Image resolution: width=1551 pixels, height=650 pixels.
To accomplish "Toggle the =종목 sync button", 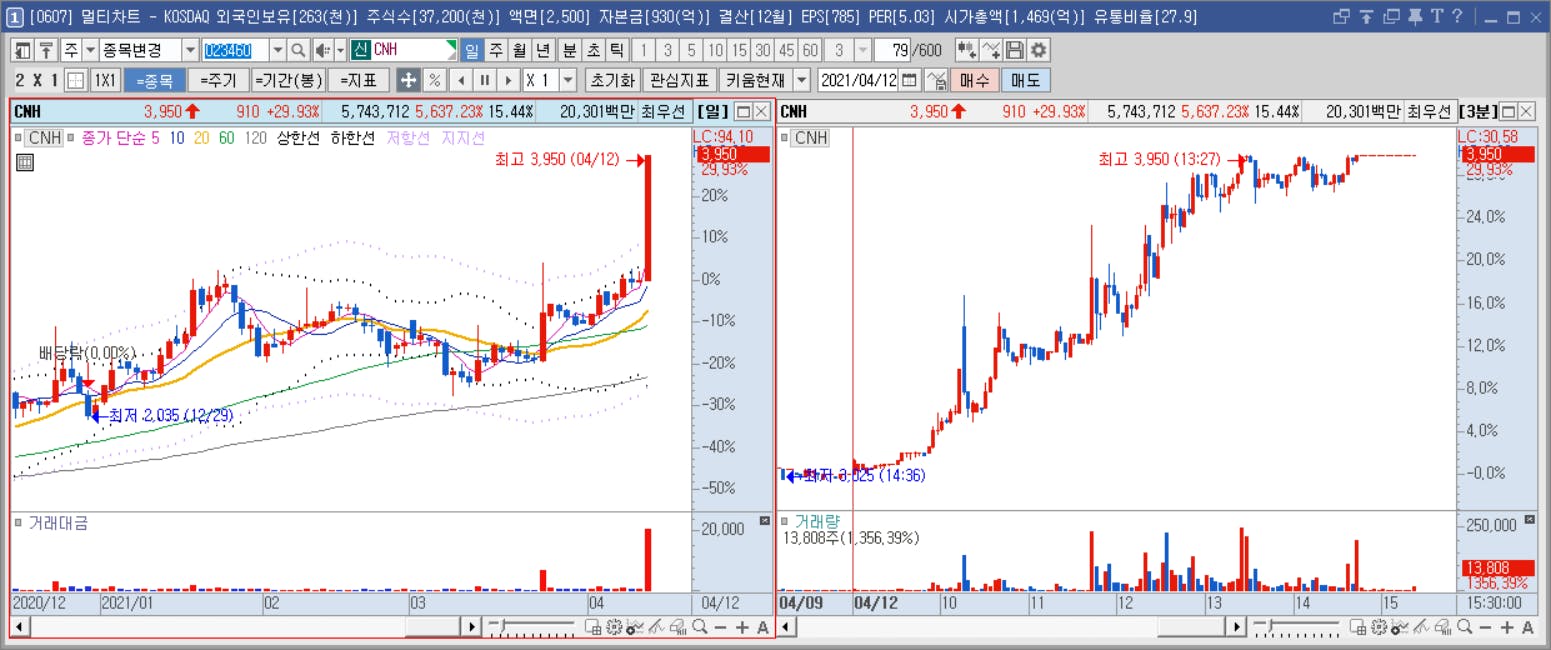I will click(154, 81).
